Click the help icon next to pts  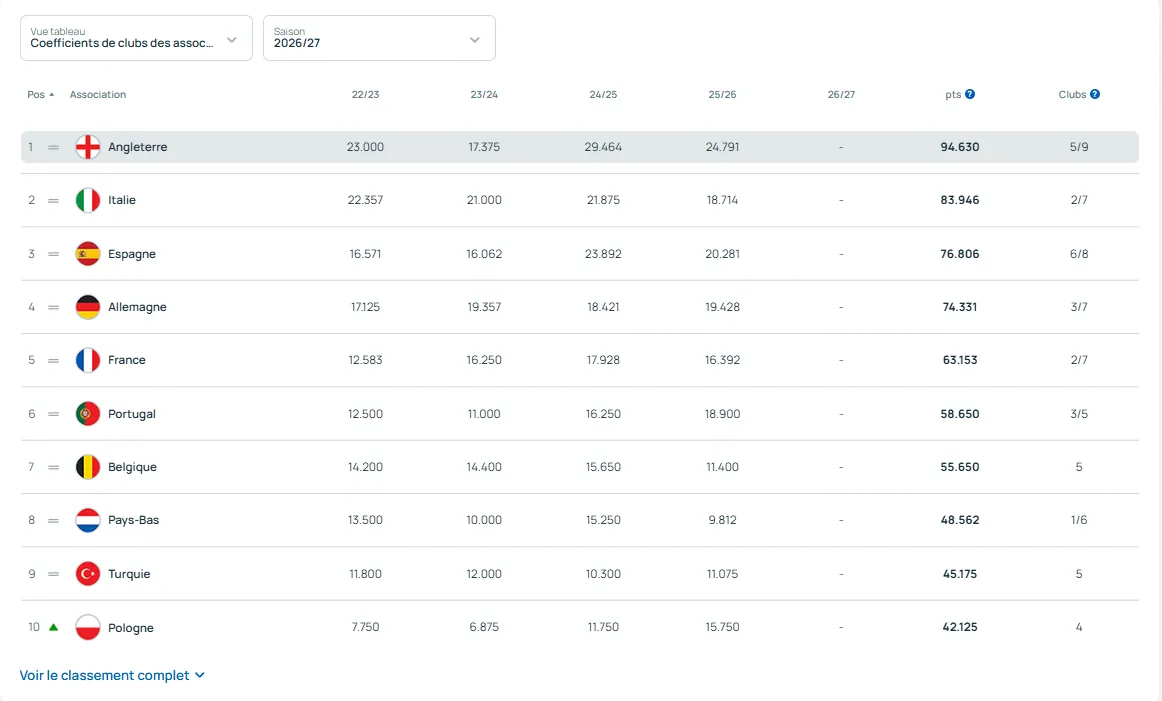[x=970, y=94]
